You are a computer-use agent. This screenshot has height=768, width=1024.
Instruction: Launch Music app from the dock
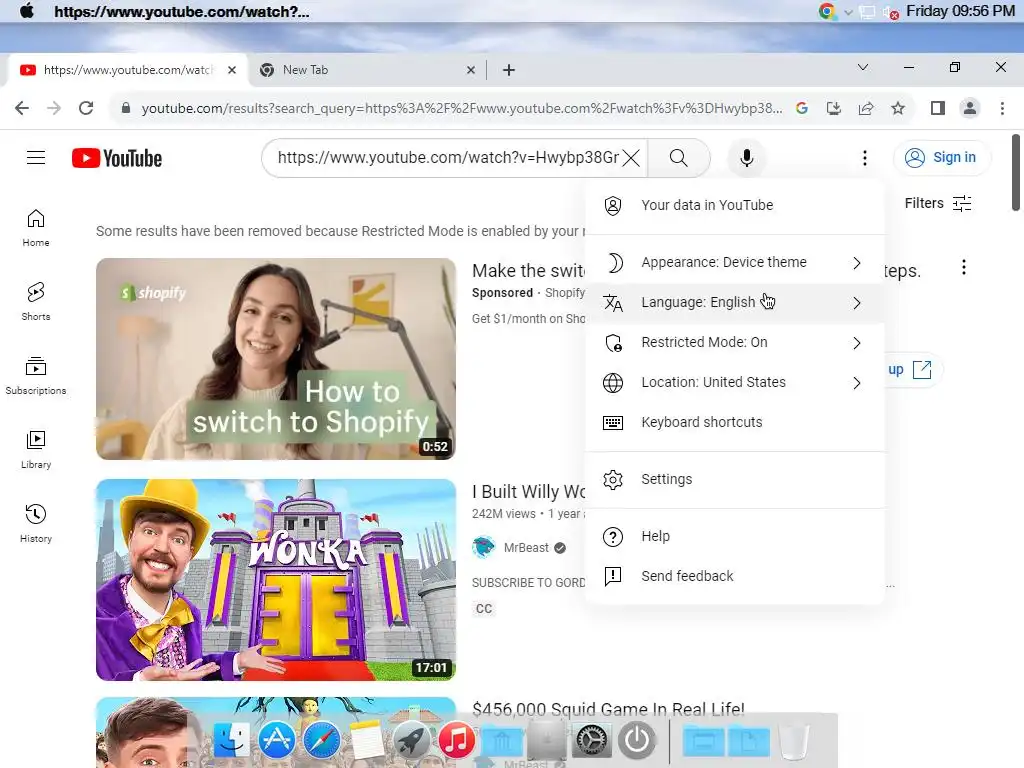(456, 741)
